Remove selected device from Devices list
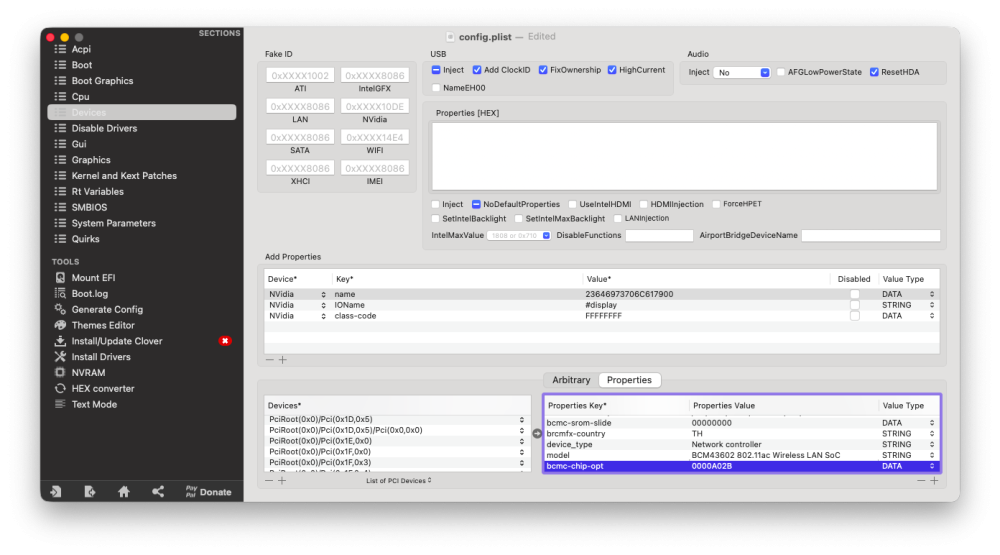Viewport: 1000px width, 555px height. pos(269,480)
